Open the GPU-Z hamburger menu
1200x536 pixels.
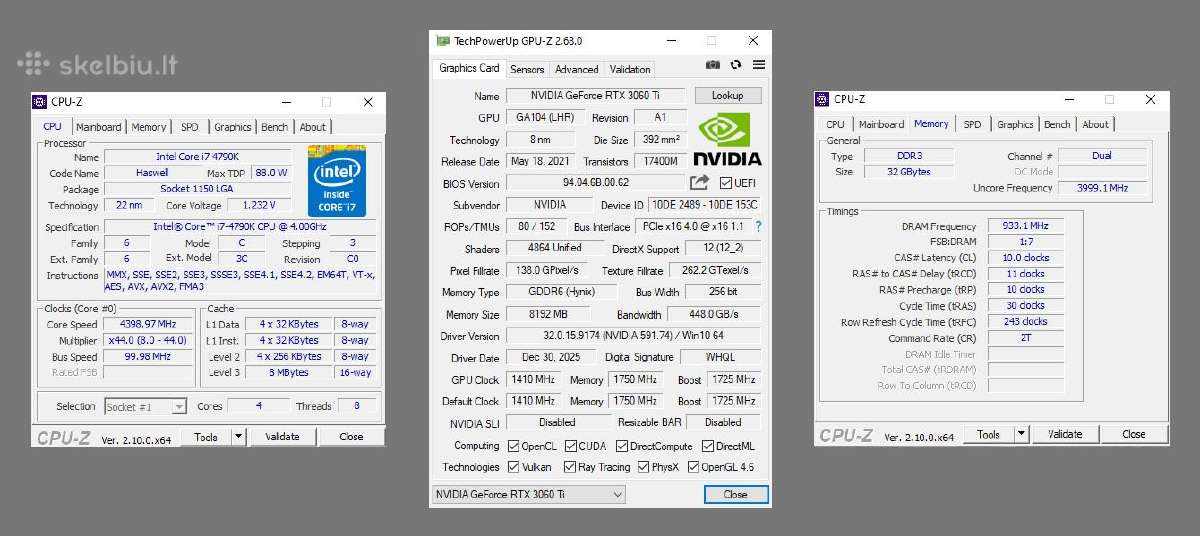(759, 65)
